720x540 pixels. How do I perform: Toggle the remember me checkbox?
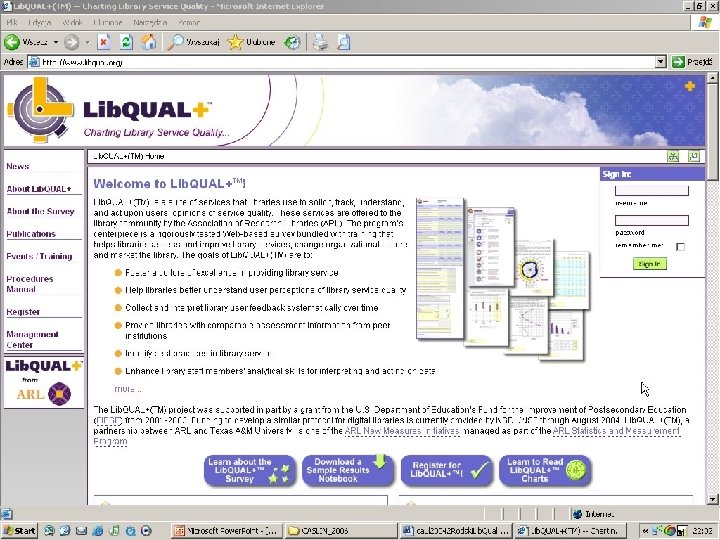coord(681,247)
